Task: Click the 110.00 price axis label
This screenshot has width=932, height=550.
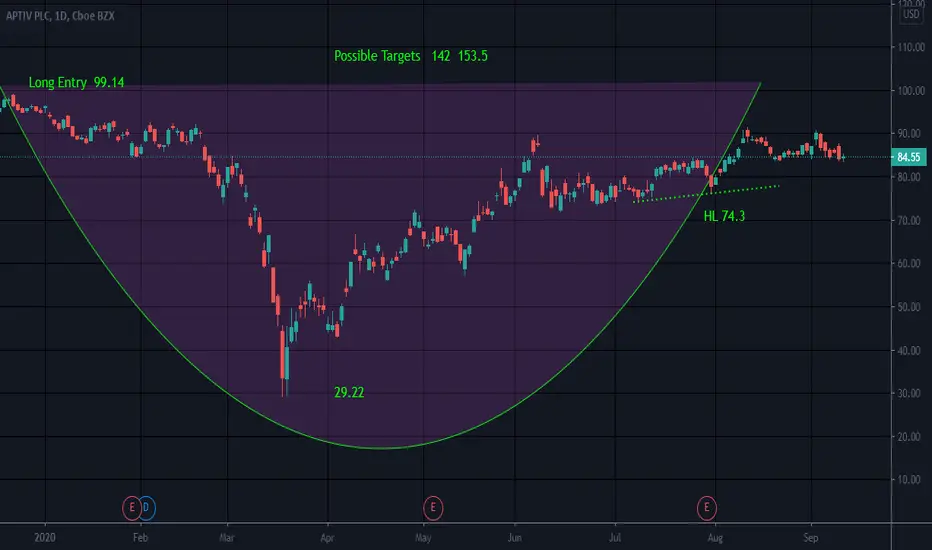Action: point(911,47)
